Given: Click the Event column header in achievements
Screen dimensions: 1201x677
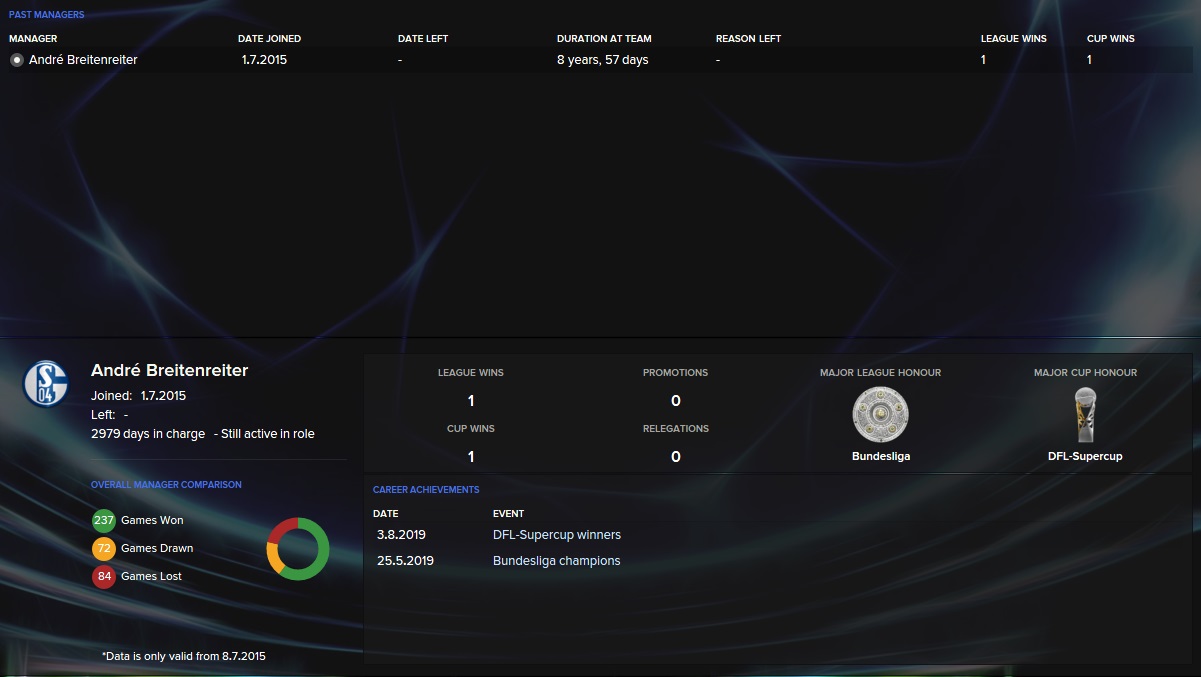Looking at the screenshot, I should pos(508,514).
